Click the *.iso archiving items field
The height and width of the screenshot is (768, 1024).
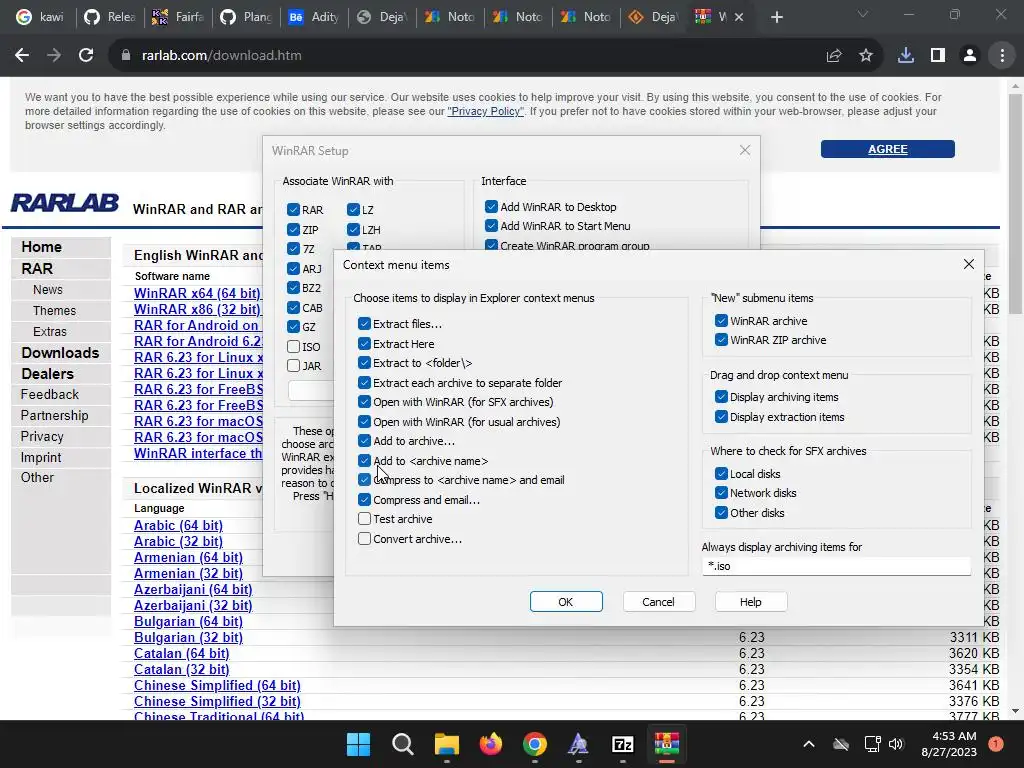click(x=836, y=566)
